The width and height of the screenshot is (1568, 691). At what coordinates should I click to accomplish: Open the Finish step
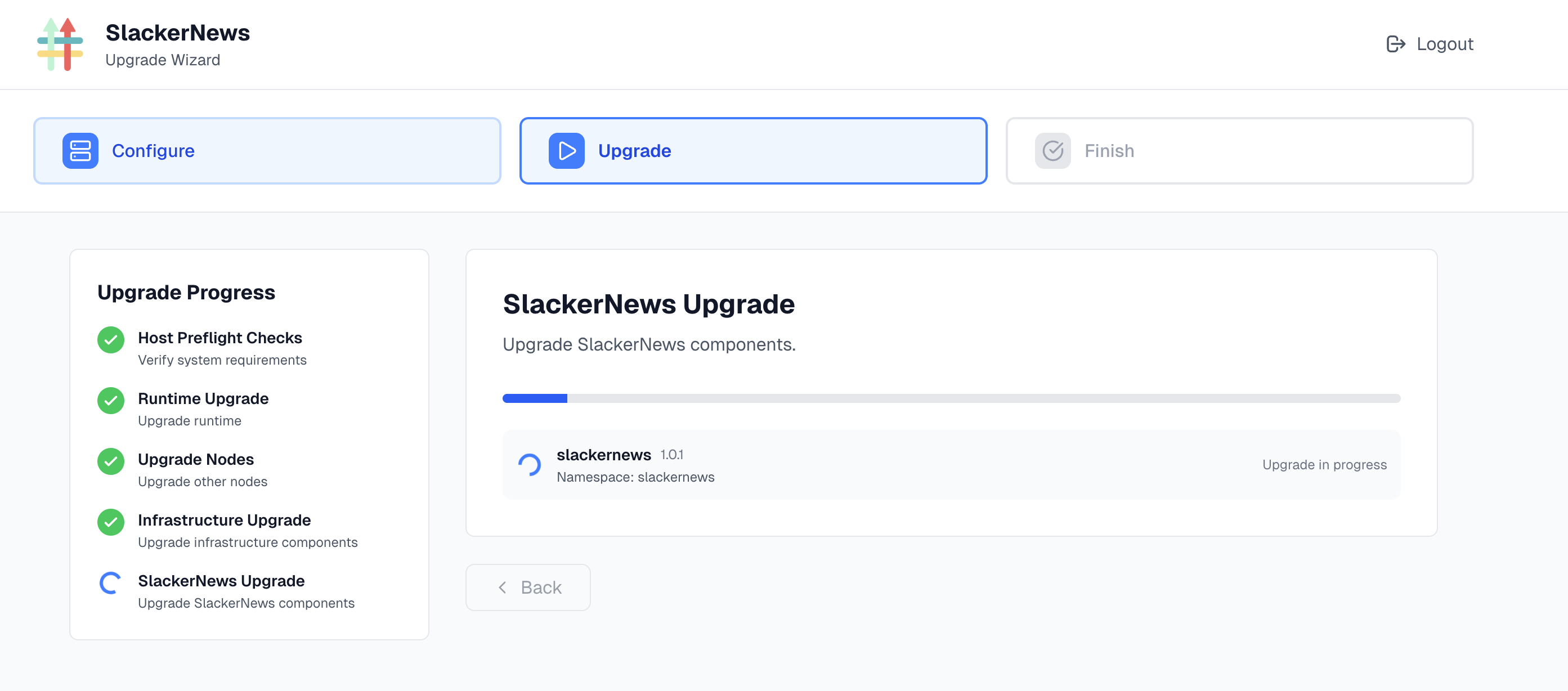tap(1239, 150)
